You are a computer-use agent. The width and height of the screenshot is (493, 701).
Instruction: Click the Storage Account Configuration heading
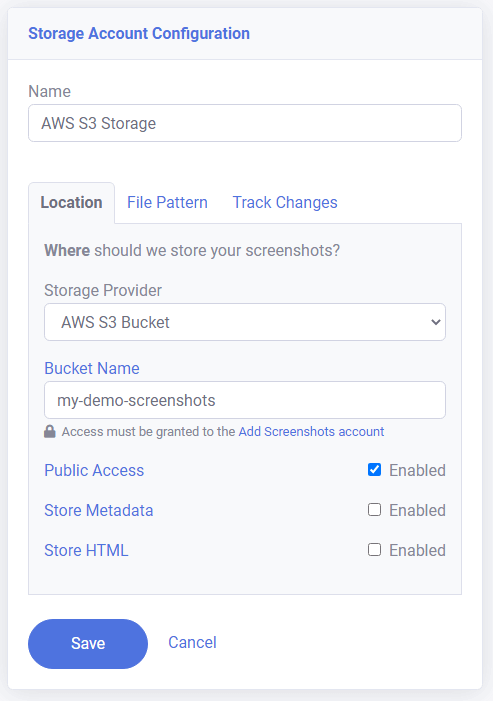click(139, 34)
